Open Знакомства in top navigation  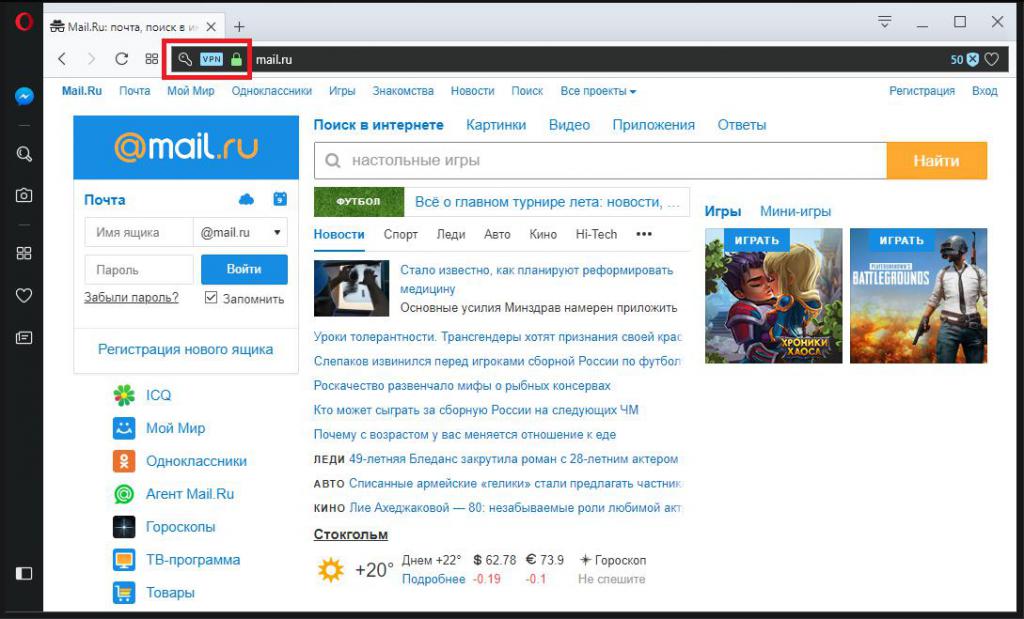click(x=403, y=91)
